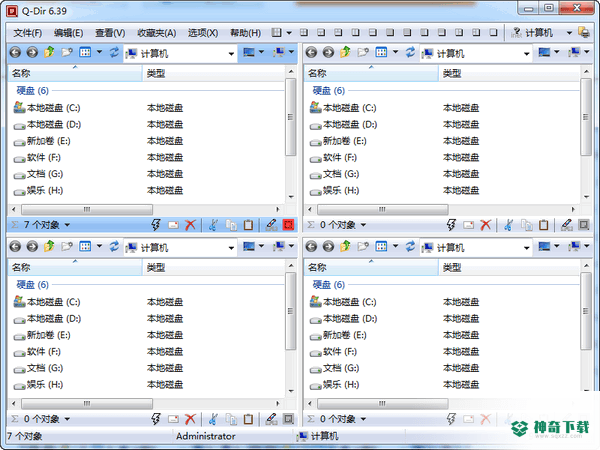The height and width of the screenshot is (450, 600).
Task: Select 本地磁盘 (D:) in bottom-left pane
Action: tap(47, 319)
